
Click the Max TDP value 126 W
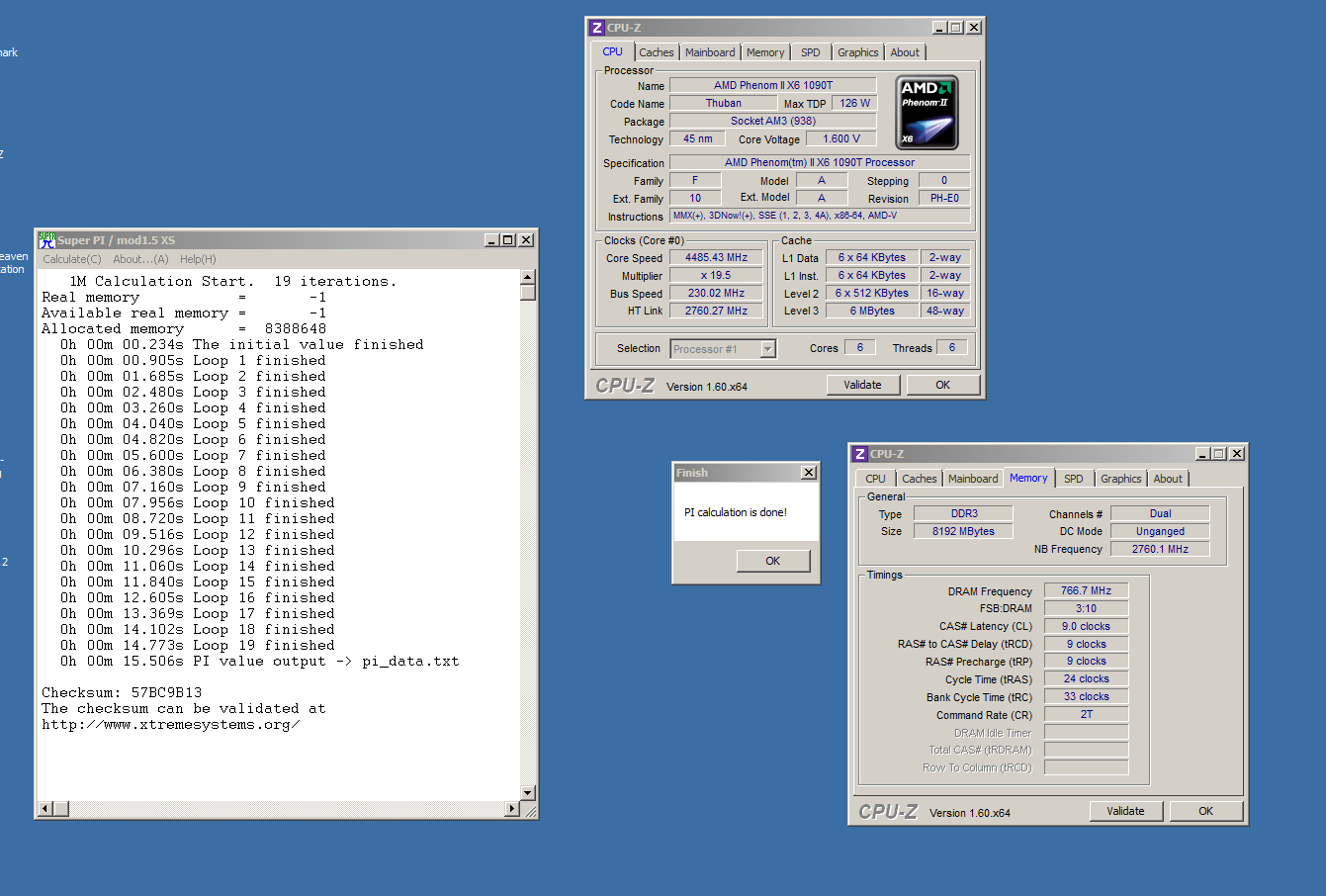point(854,103)
